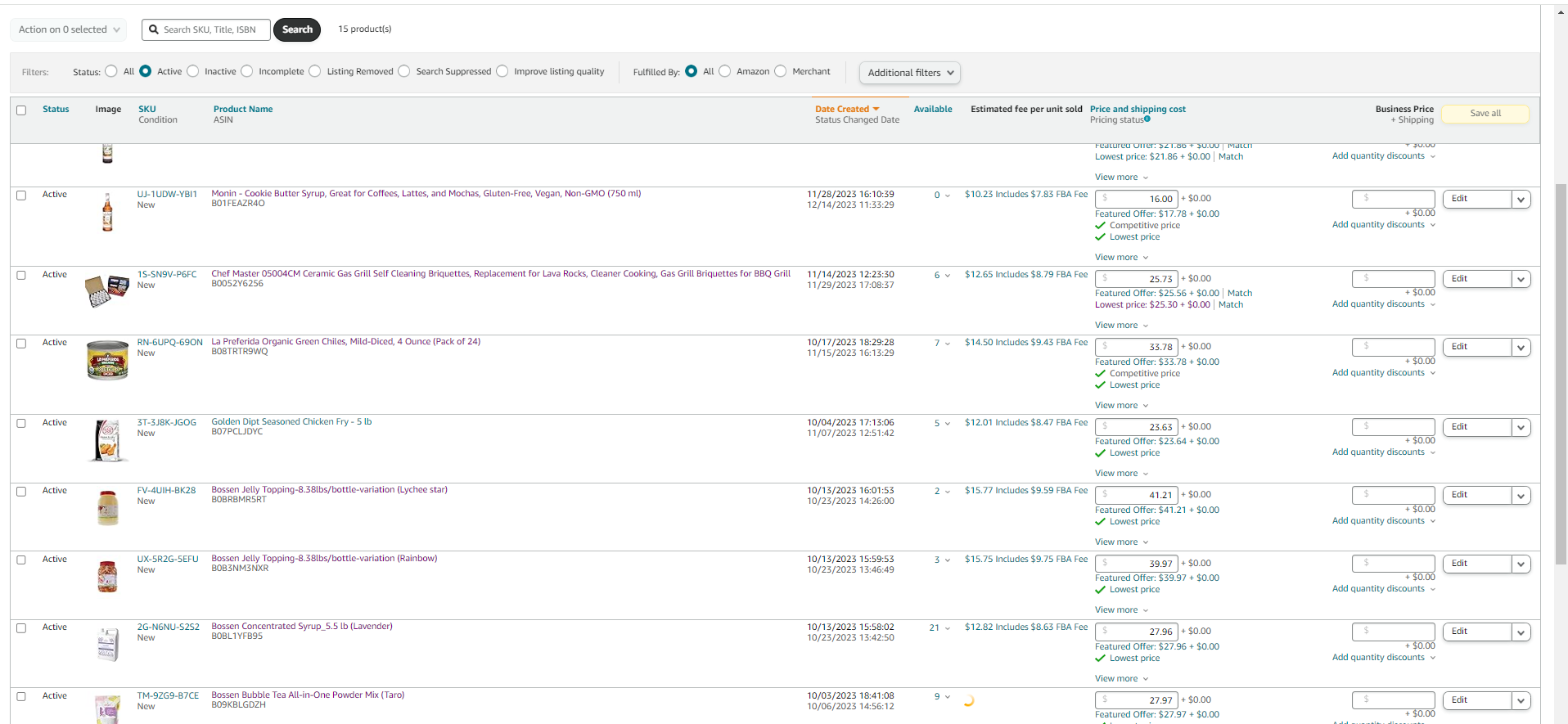Select the All status radio button
The height and width of the screenshot is (724, 1568).
[111, 71]
